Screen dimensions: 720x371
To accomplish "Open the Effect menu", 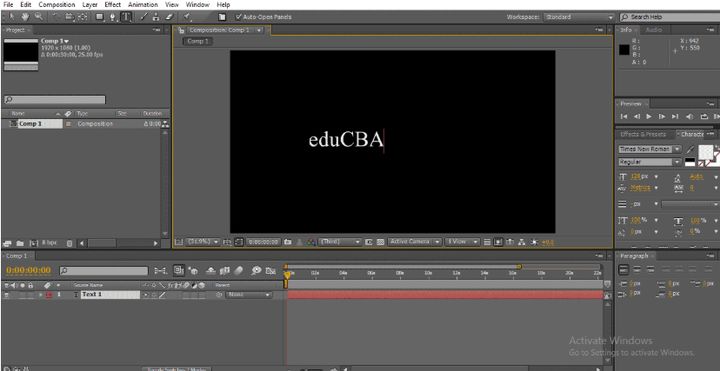I will pyautogui.click(x=112, y=5).
